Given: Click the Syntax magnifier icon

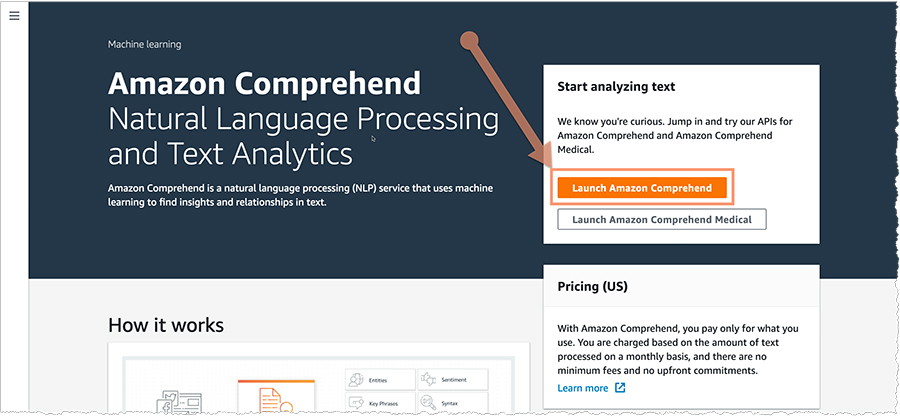Looking at the screenshot, I should (x=429, y=402).
